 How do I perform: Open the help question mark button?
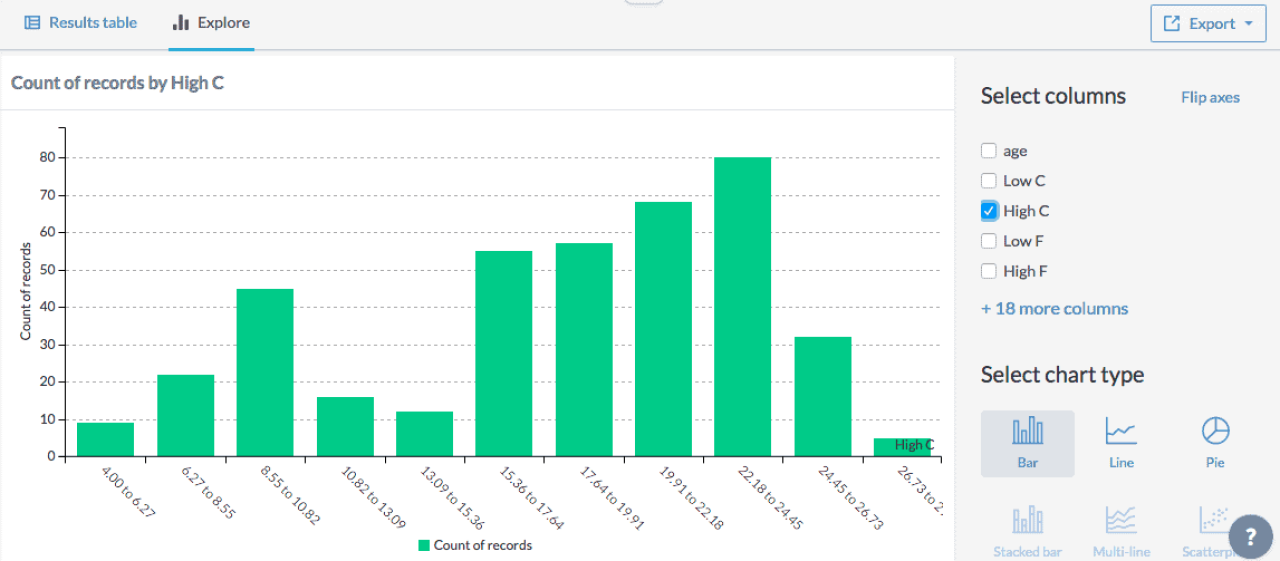click(1250, 536)
